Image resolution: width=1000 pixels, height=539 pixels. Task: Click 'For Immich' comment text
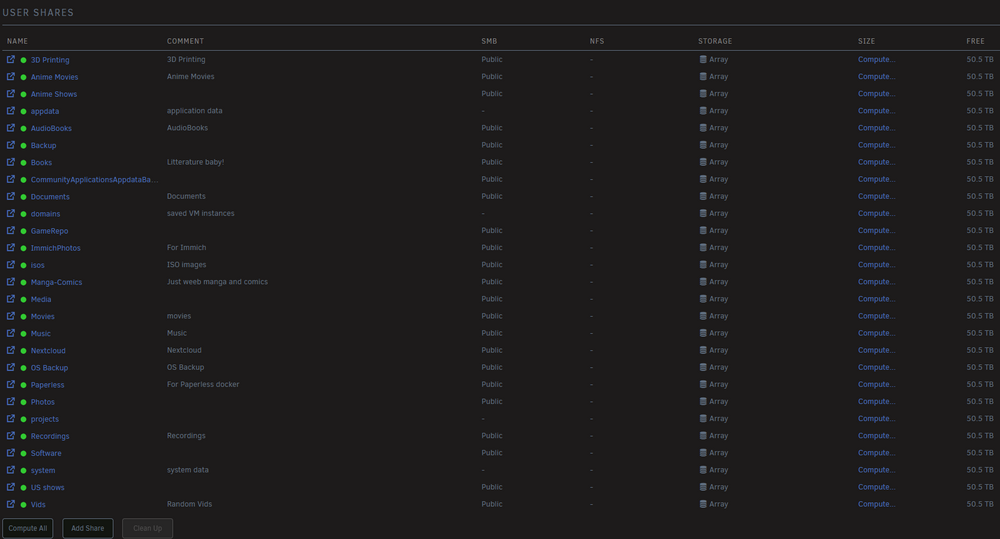[x=186, y=247]
